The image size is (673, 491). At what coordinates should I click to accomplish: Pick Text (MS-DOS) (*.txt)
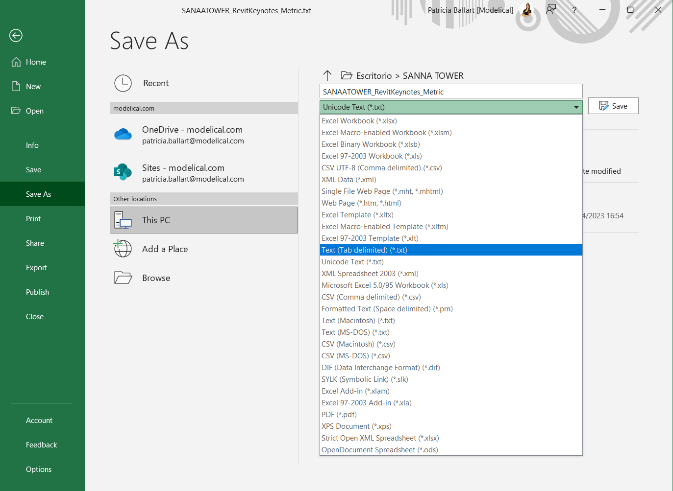(x=451, y=332)
